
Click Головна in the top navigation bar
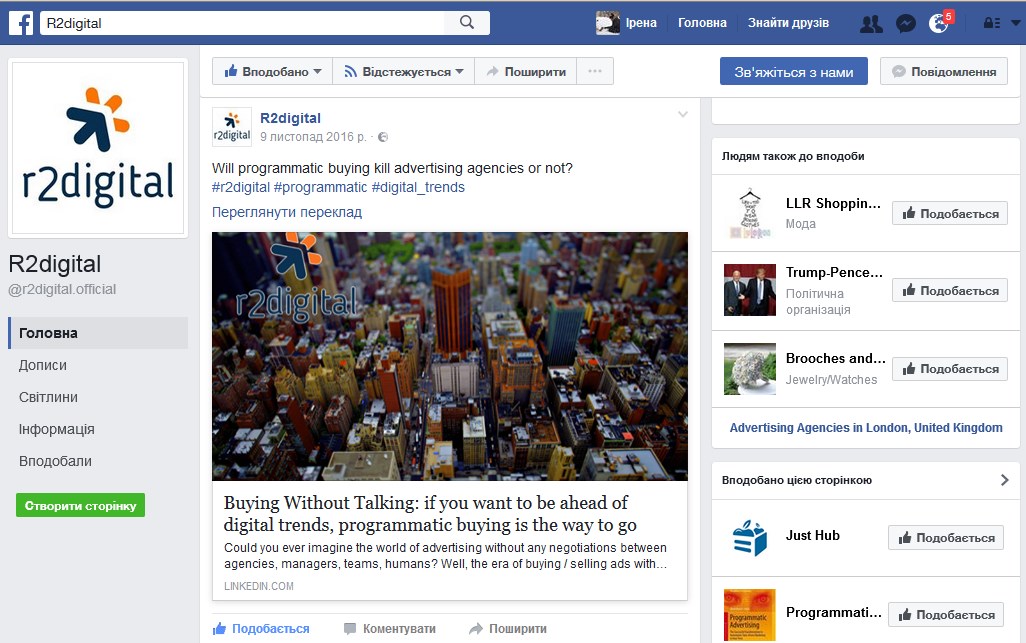pos(702,23)
